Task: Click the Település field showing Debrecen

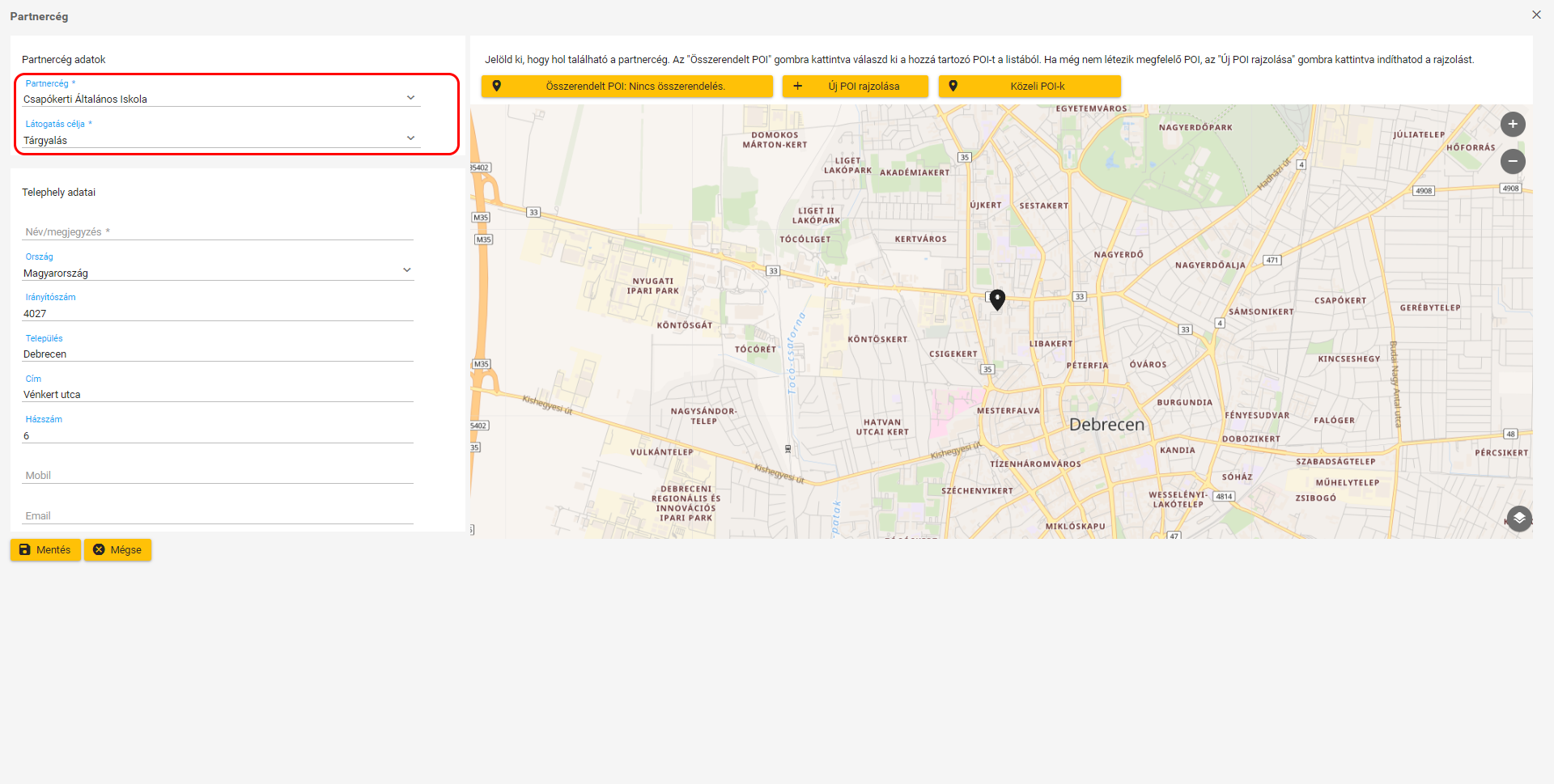Action: 217,354
